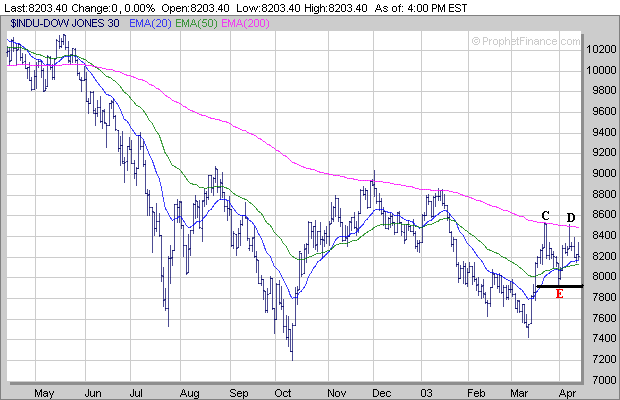Click the Dec month axis label

click(x=382, y=393)
